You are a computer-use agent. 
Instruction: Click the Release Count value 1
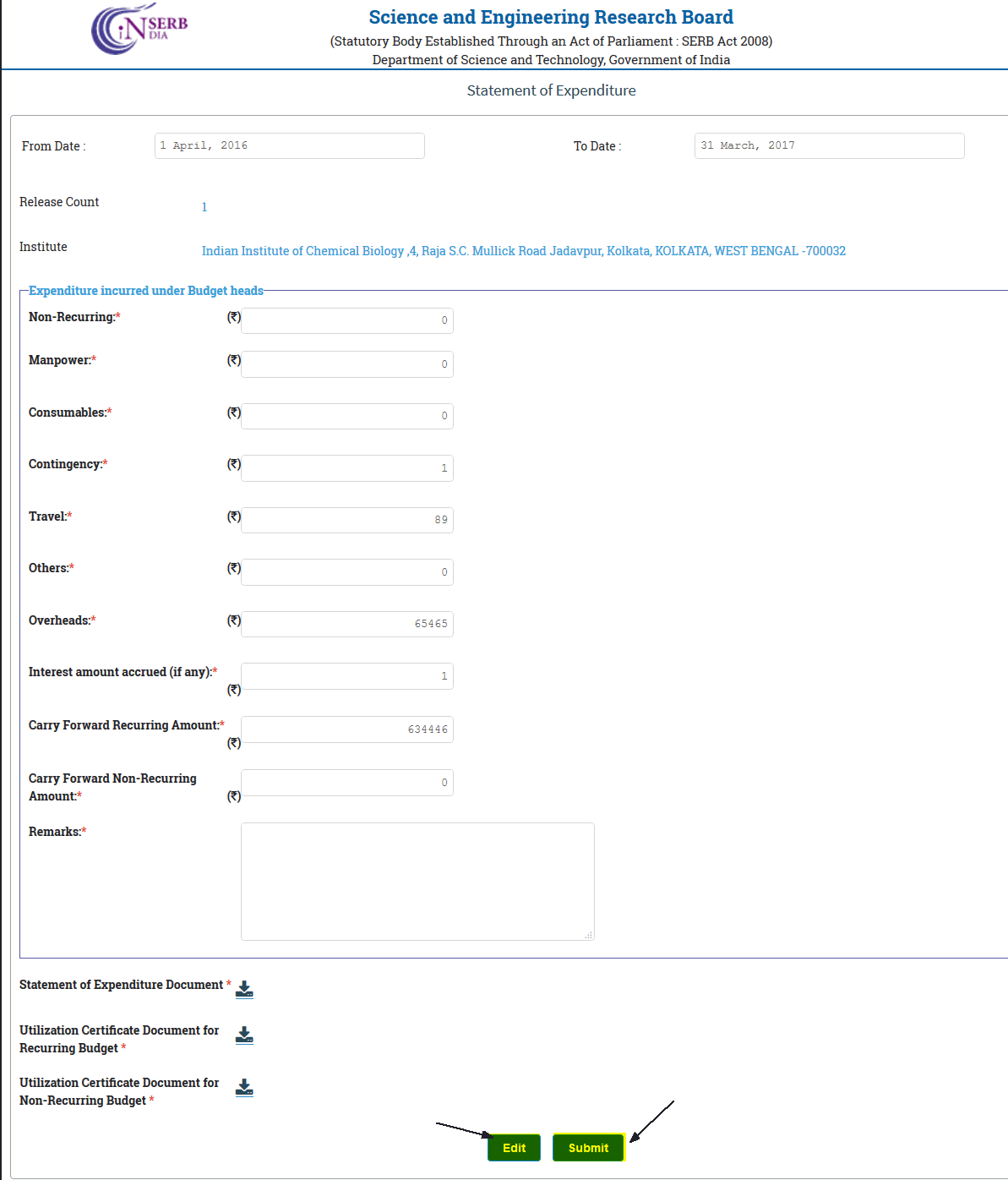(x=204, y=207)
